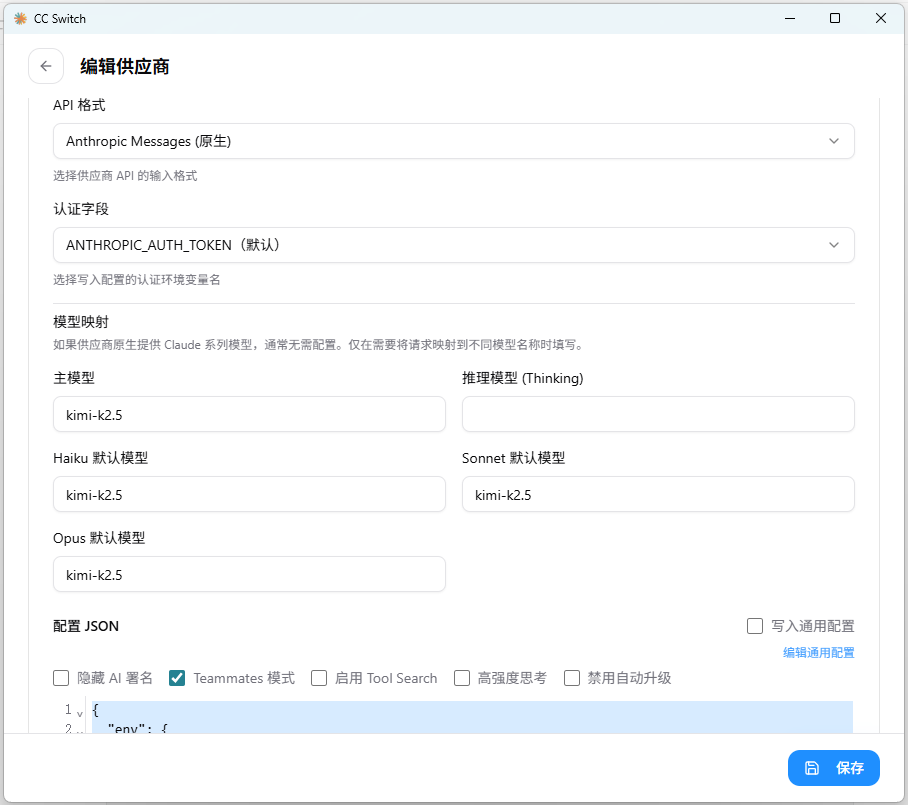Uncheck the Teammates 模式 checkbox
Viewport: 908px width, 805px height.
point(177,678)
